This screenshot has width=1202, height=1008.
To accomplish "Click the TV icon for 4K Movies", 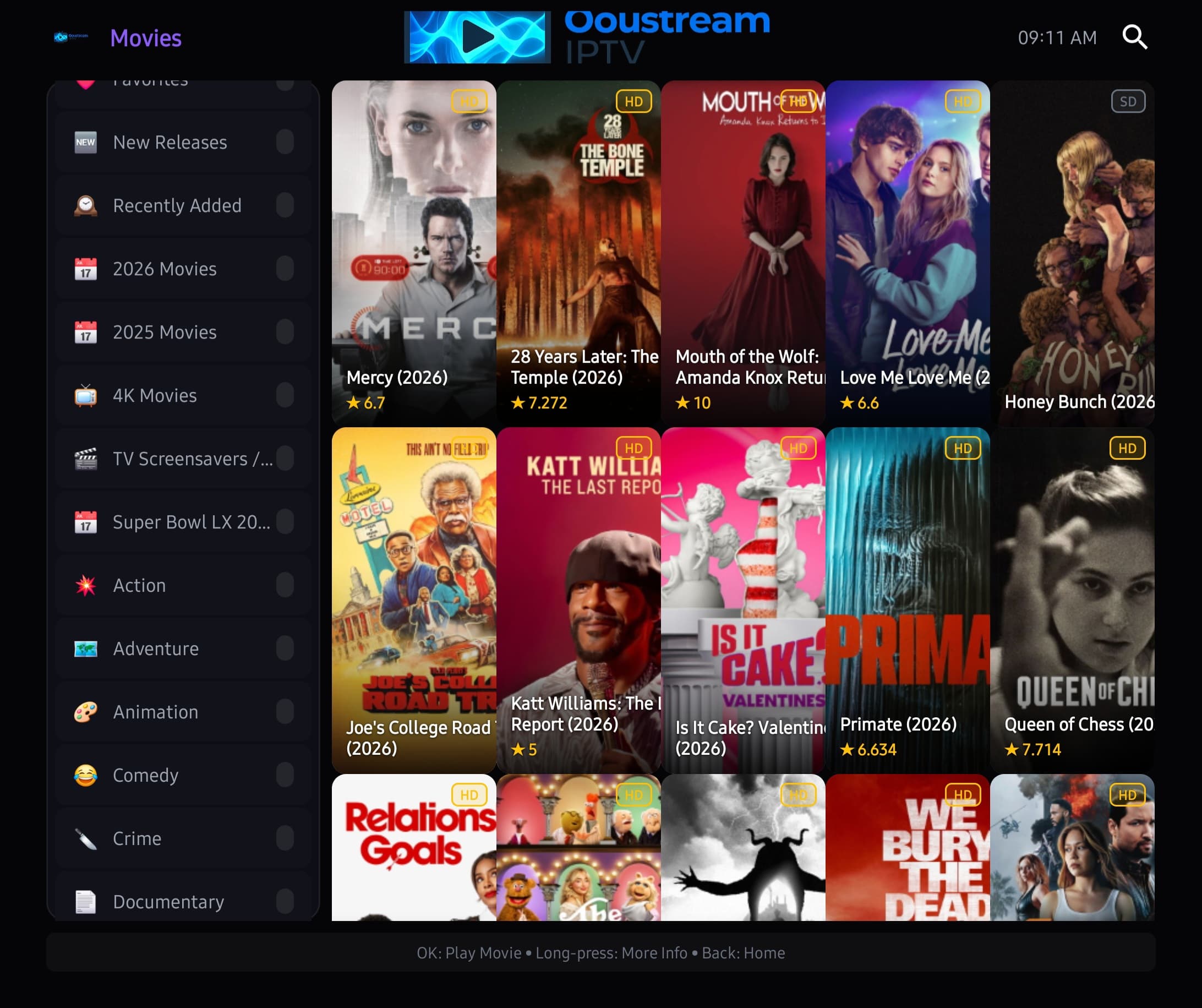I will pyautogui.click(x=86, y=395).
